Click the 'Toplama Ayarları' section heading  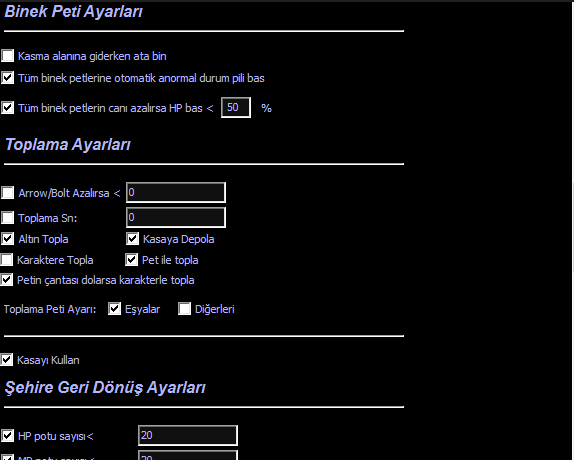[x=68, y=145]
